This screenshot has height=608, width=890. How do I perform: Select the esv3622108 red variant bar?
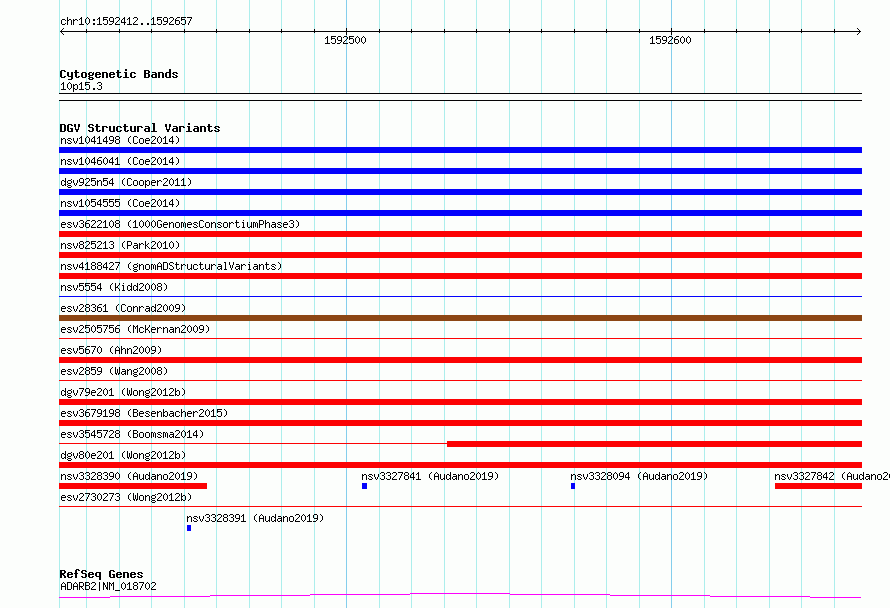(x=460, y=234)
